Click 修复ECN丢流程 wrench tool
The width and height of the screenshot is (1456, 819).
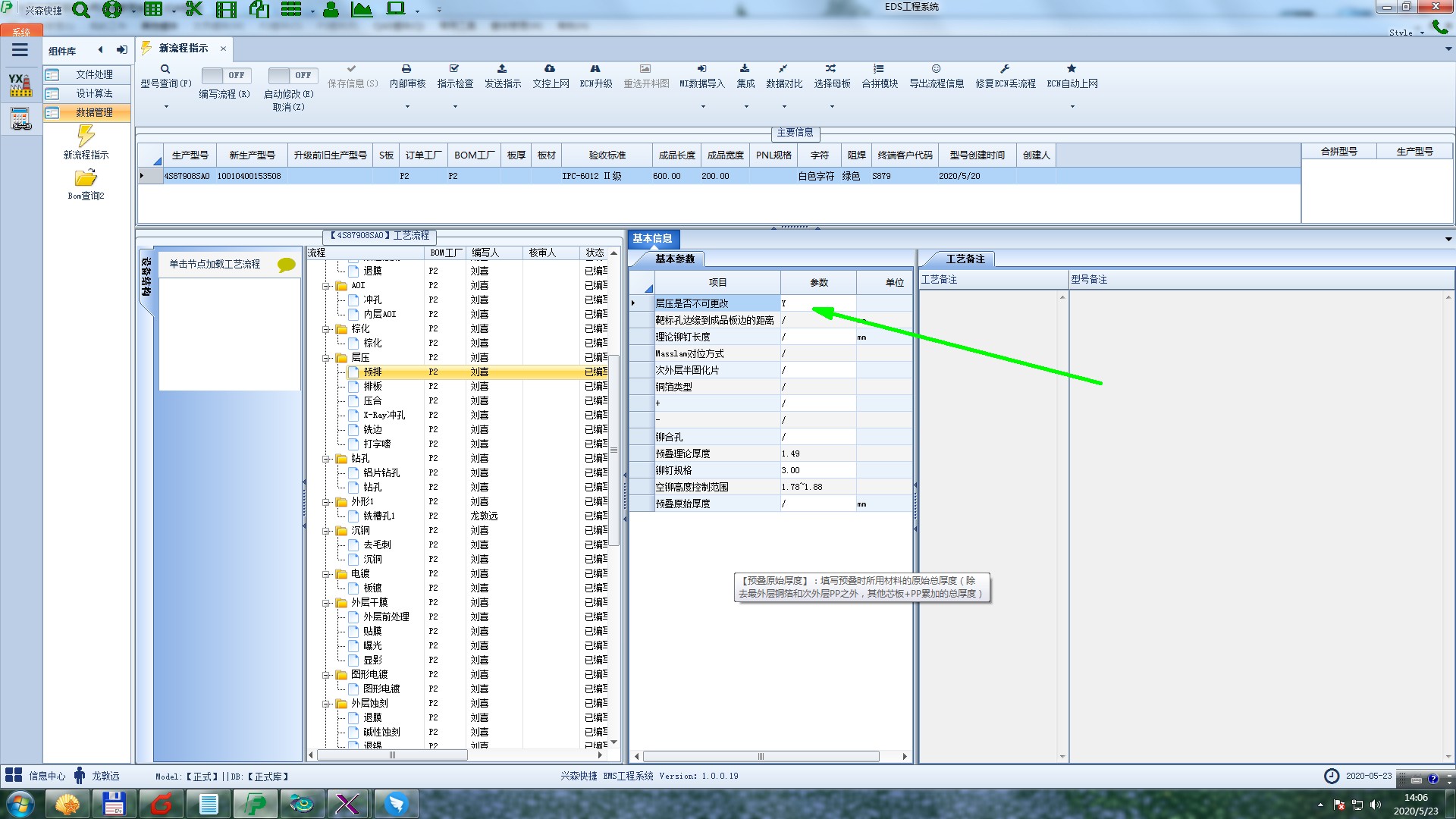tap(1006, 77)
